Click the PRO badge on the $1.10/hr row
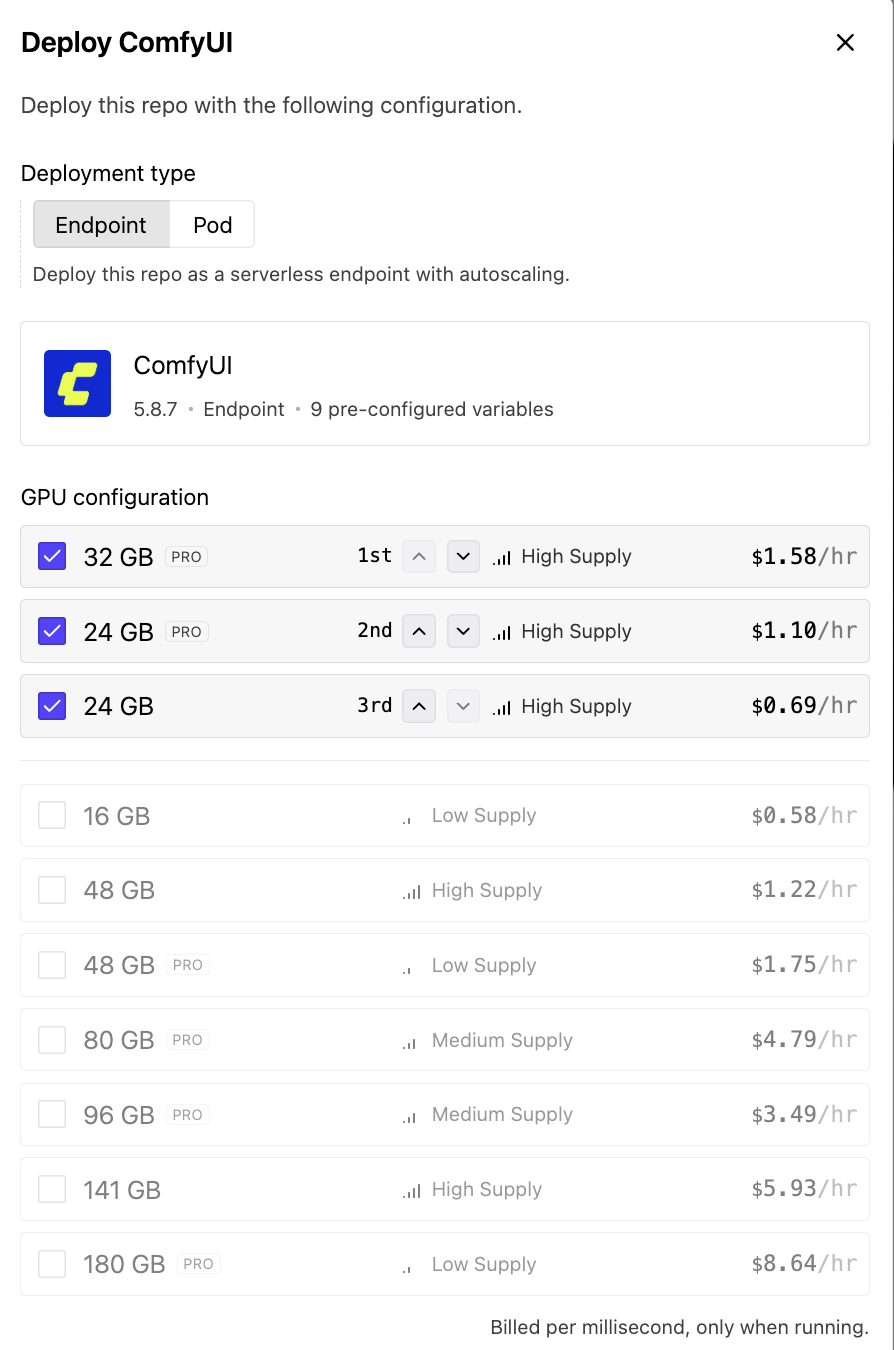The width and height of the screenshot is (894, 1350). pyautogui.click(x=187, y=632)
